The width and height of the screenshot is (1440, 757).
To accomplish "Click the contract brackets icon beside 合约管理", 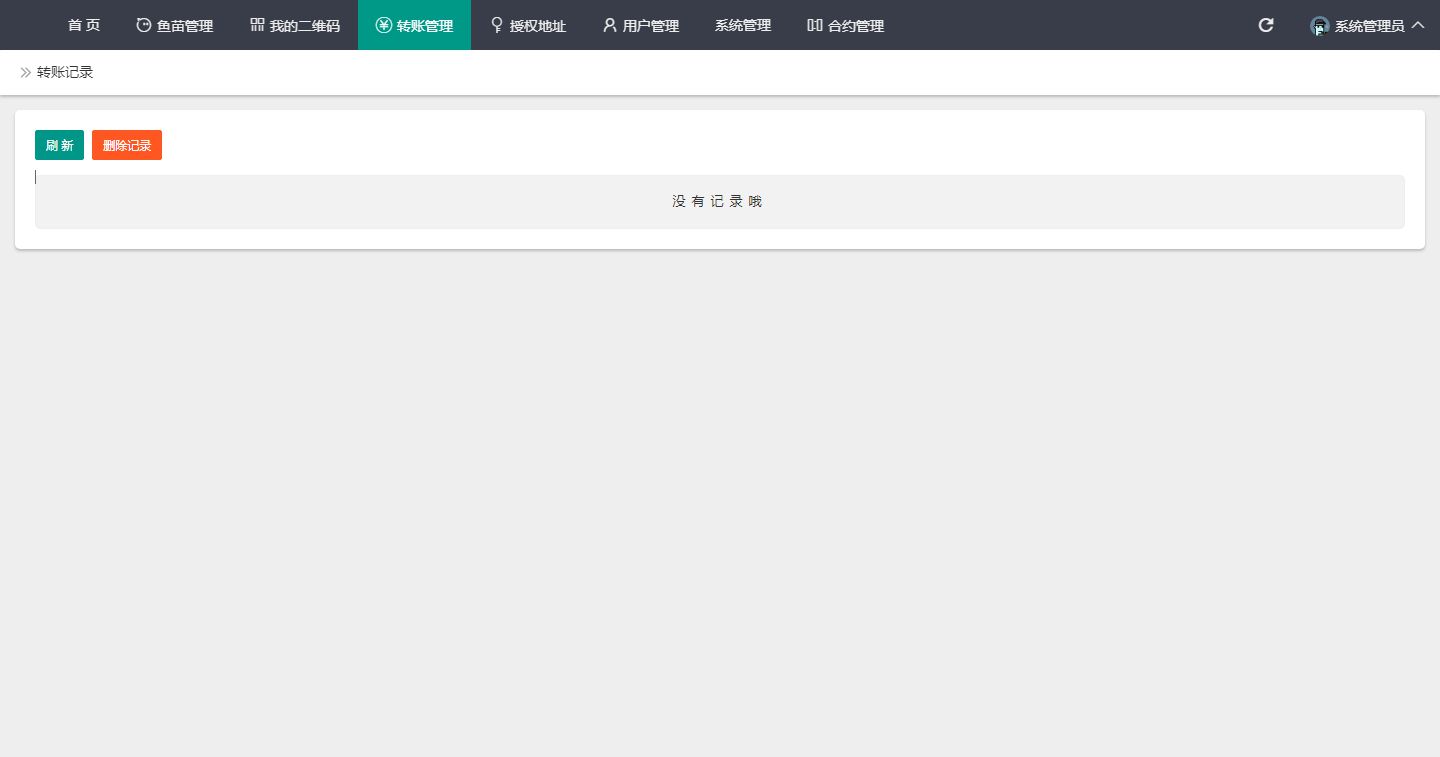I will [814, 24].
